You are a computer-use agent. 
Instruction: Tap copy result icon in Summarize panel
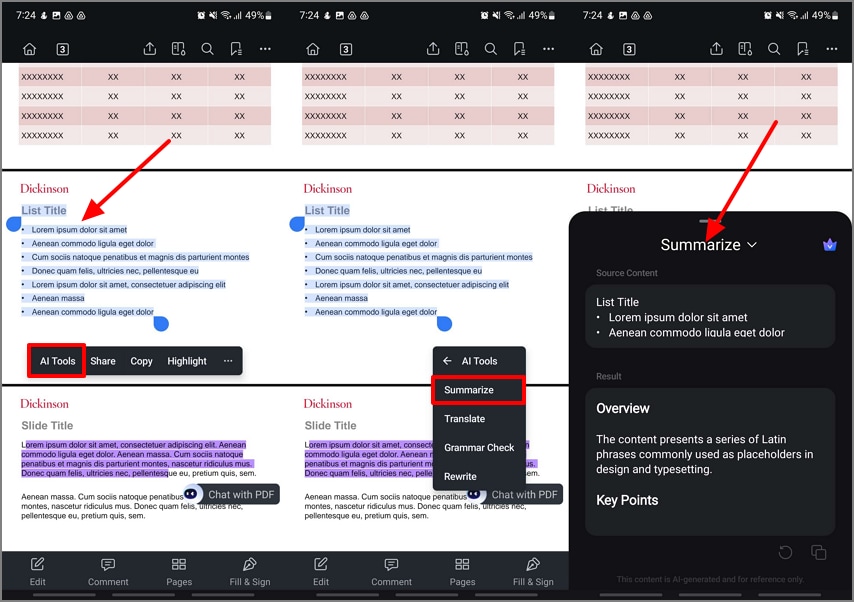(819, 552)
